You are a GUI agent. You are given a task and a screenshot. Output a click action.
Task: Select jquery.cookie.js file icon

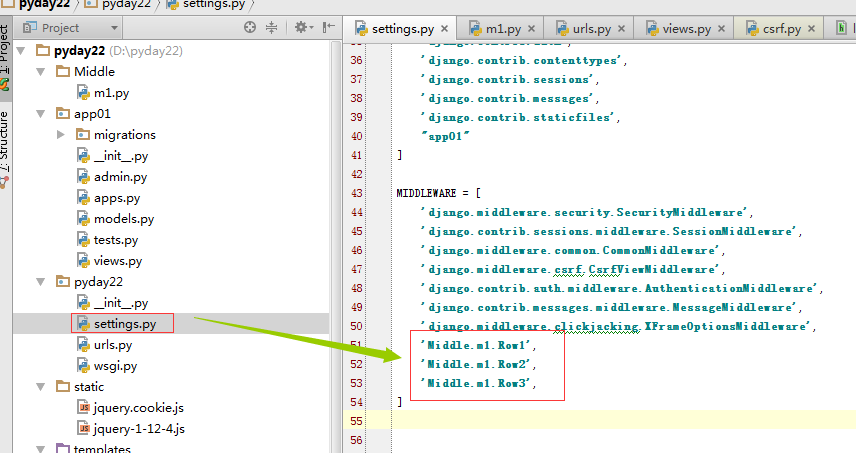pyautogui.click(x=84, y=408)
